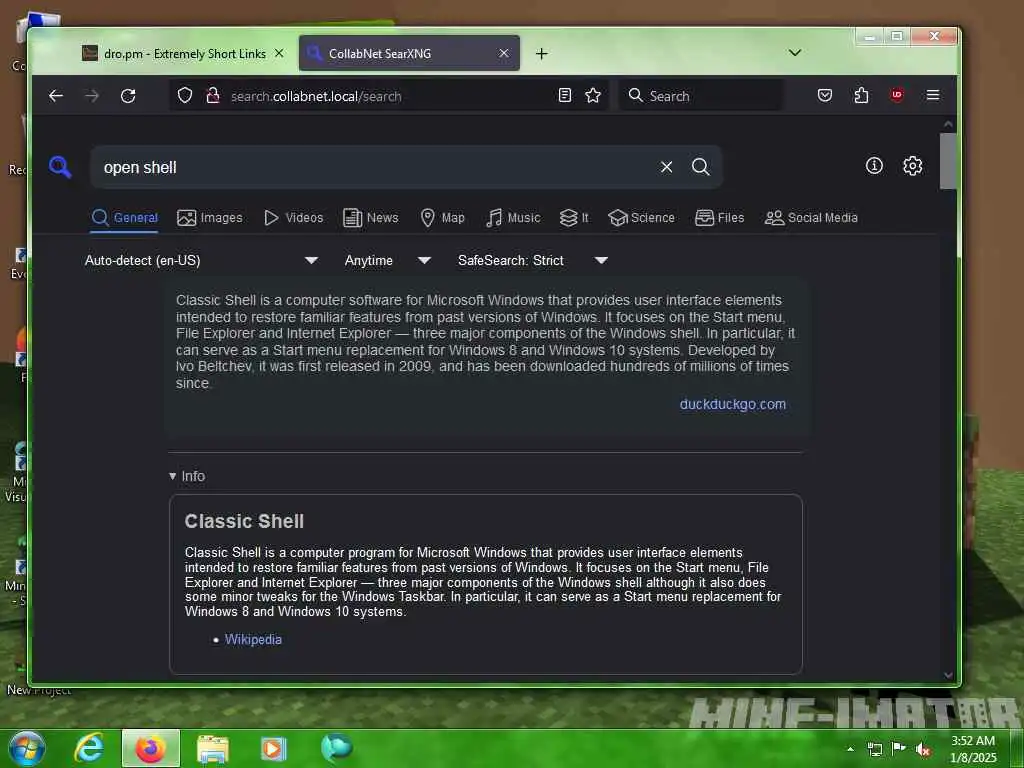Open the network tray icon
Screen dimensions: 1024x768
click(874, 749)
